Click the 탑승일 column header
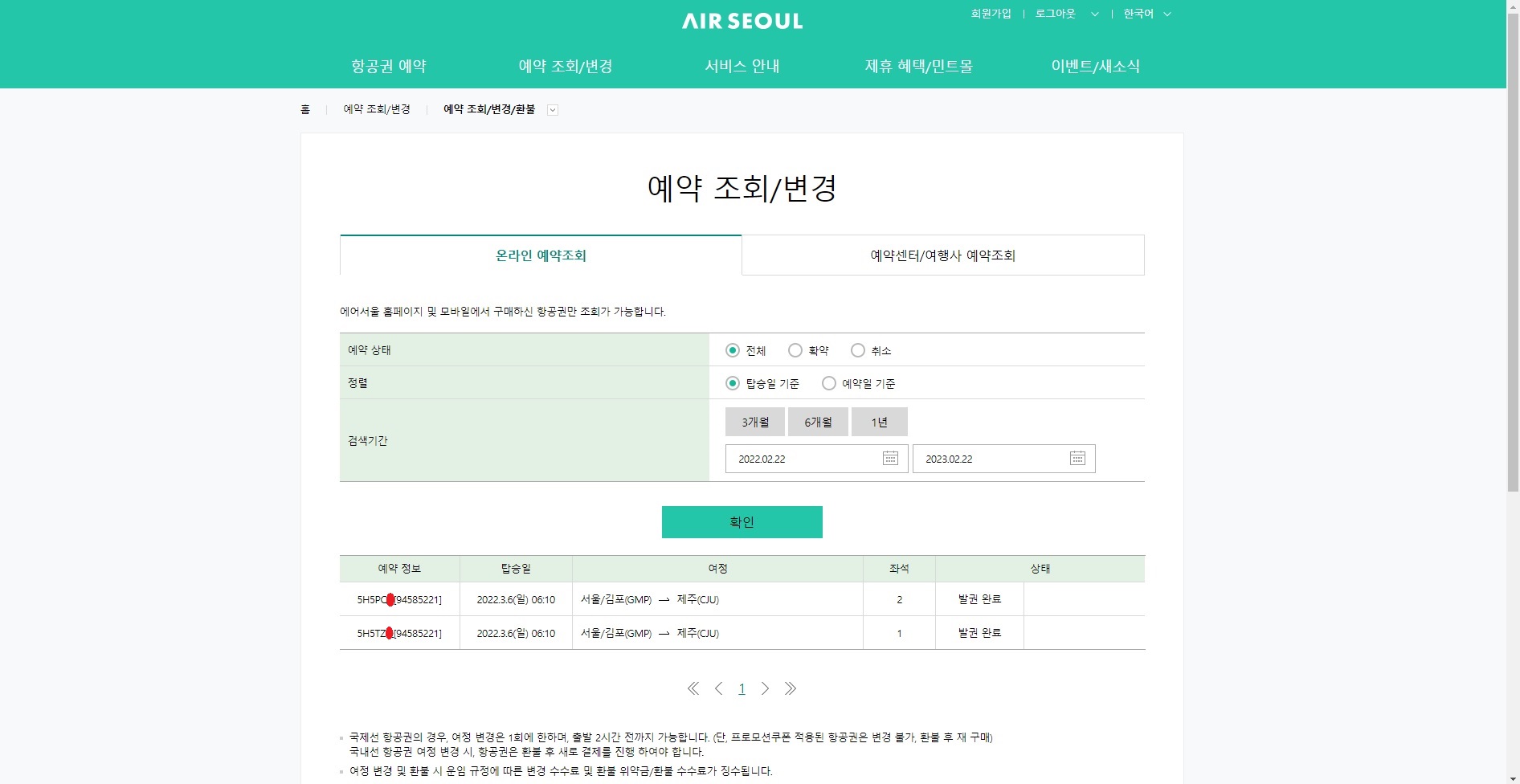The height and width of the screenshot is (784, 1520). coord(516,569)
